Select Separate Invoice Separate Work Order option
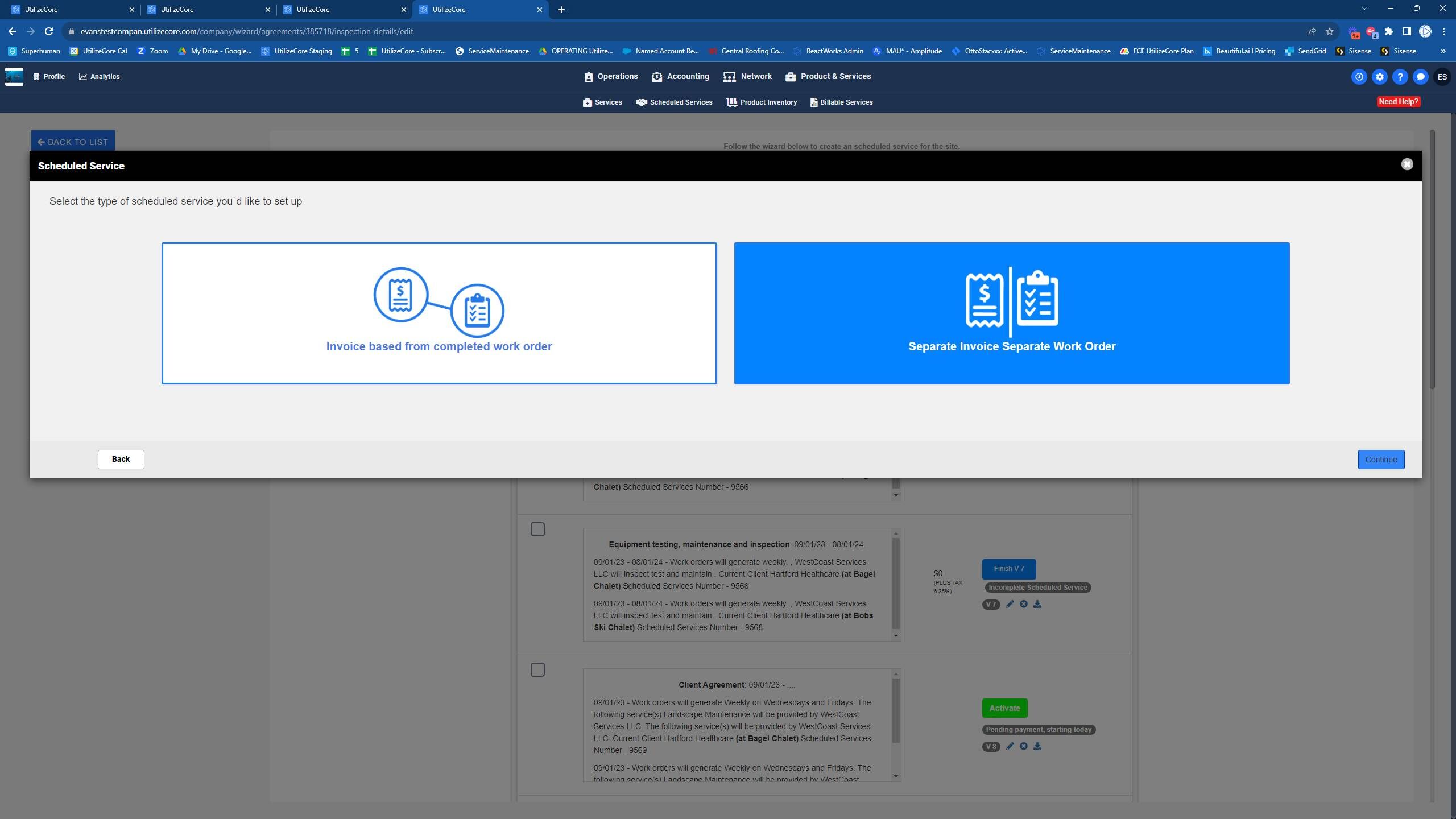1456x819 pixels. tap(1011, 313)
